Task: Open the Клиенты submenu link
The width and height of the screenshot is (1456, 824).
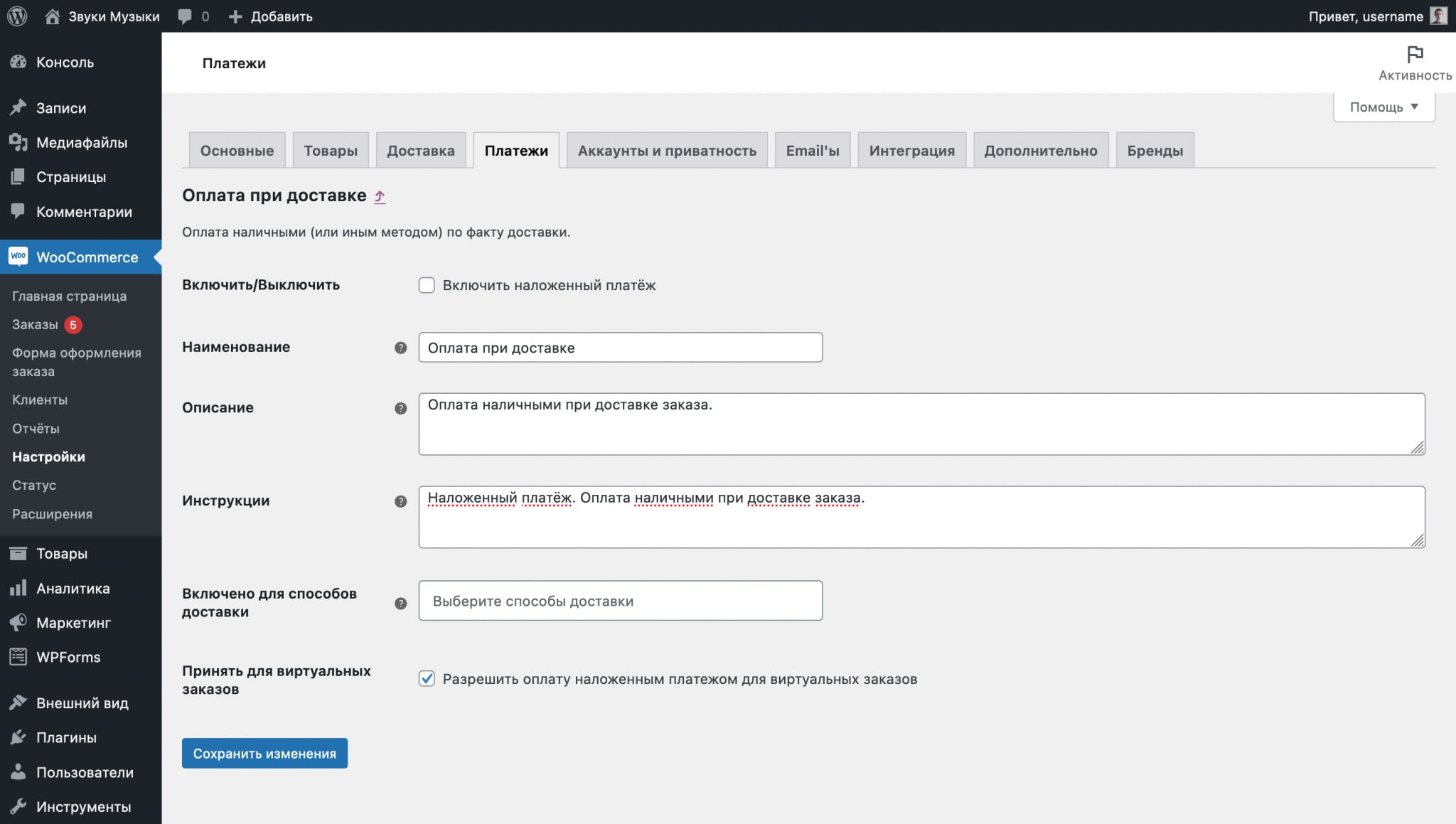Action: click(x=40, y=400)
